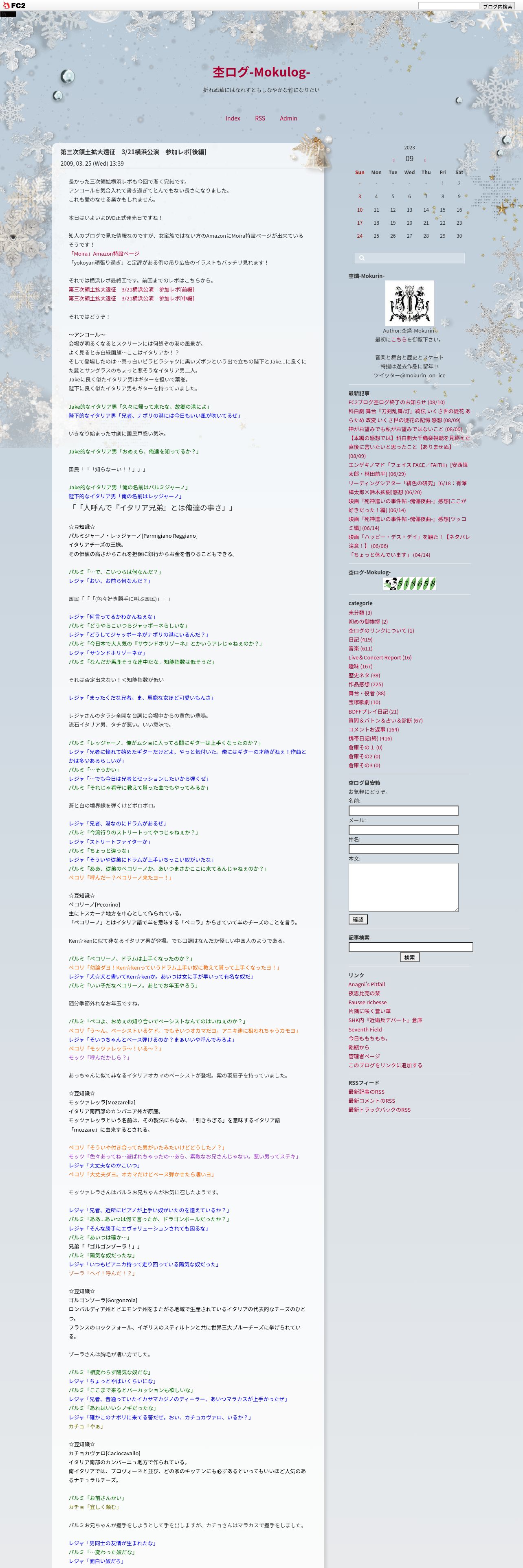The height and width of the screenshot is (1568, 523).
Task: Click the 本文 message text area
Action: pyautogui.click(x=403, y=887)
